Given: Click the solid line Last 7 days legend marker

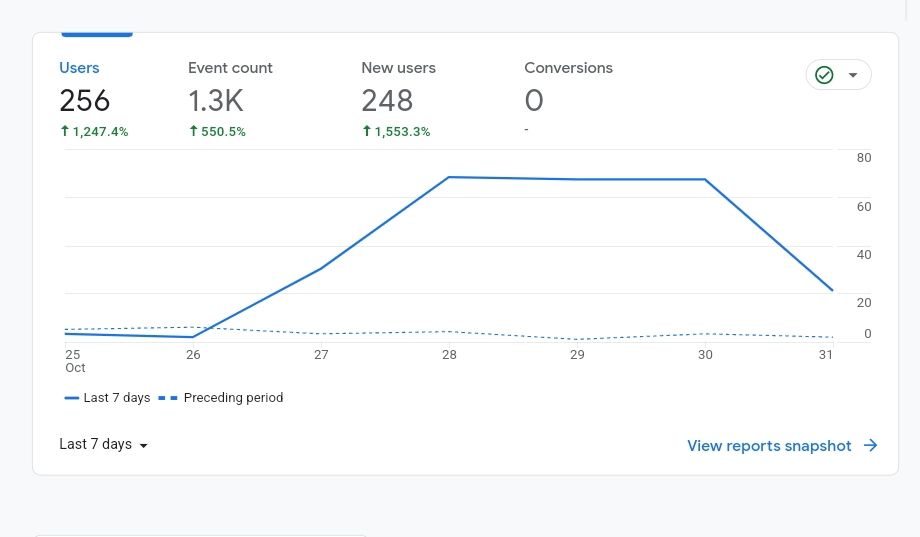Looking at the screenshot, I should point(72,398).
